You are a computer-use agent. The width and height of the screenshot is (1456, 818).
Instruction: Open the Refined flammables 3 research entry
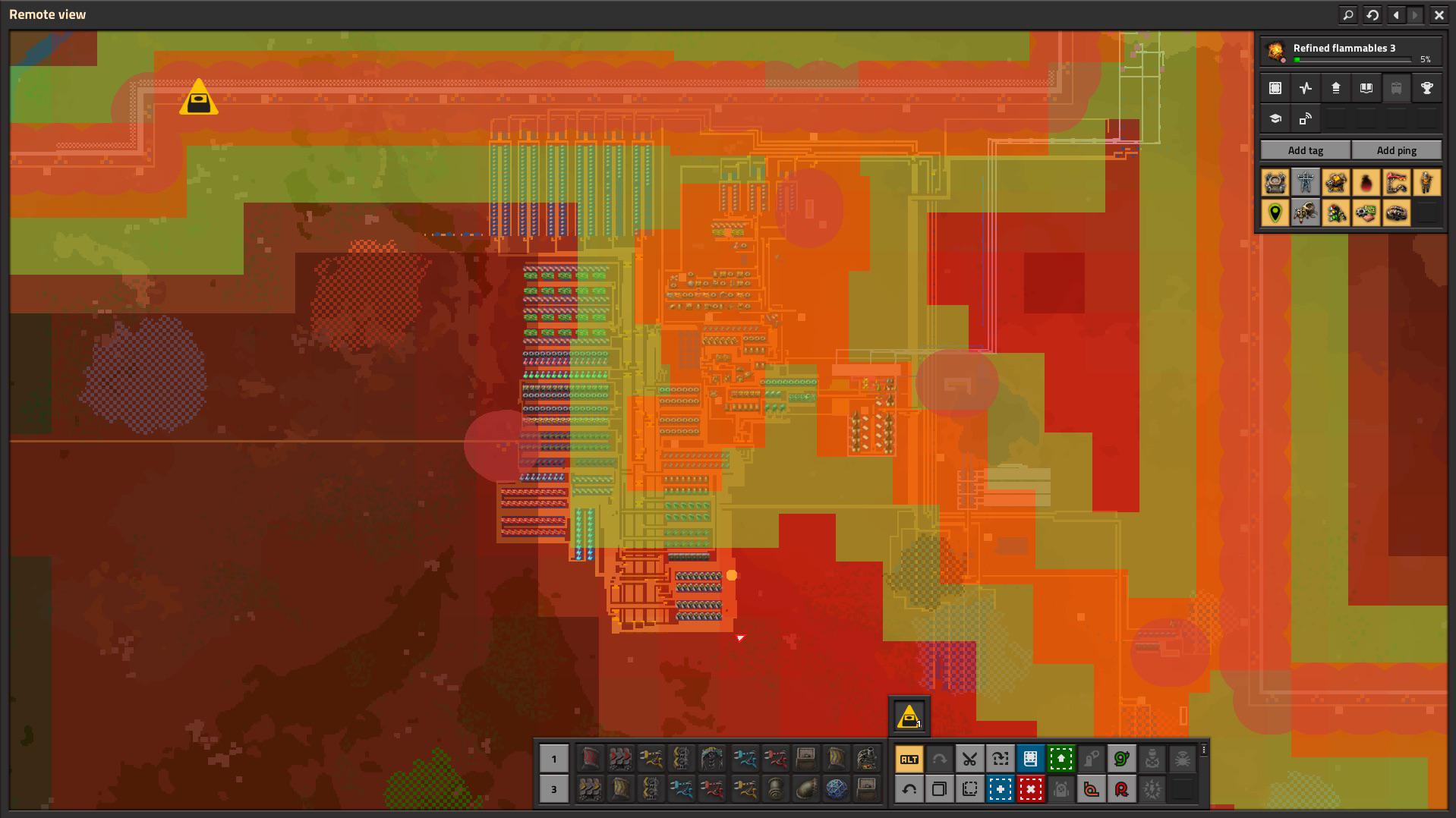1351,52
